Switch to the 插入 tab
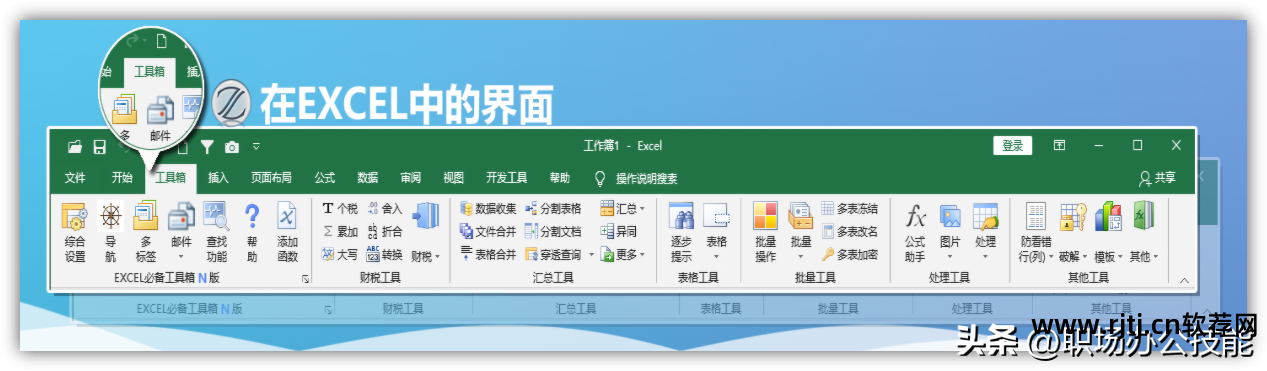 (x=218, y=178)
